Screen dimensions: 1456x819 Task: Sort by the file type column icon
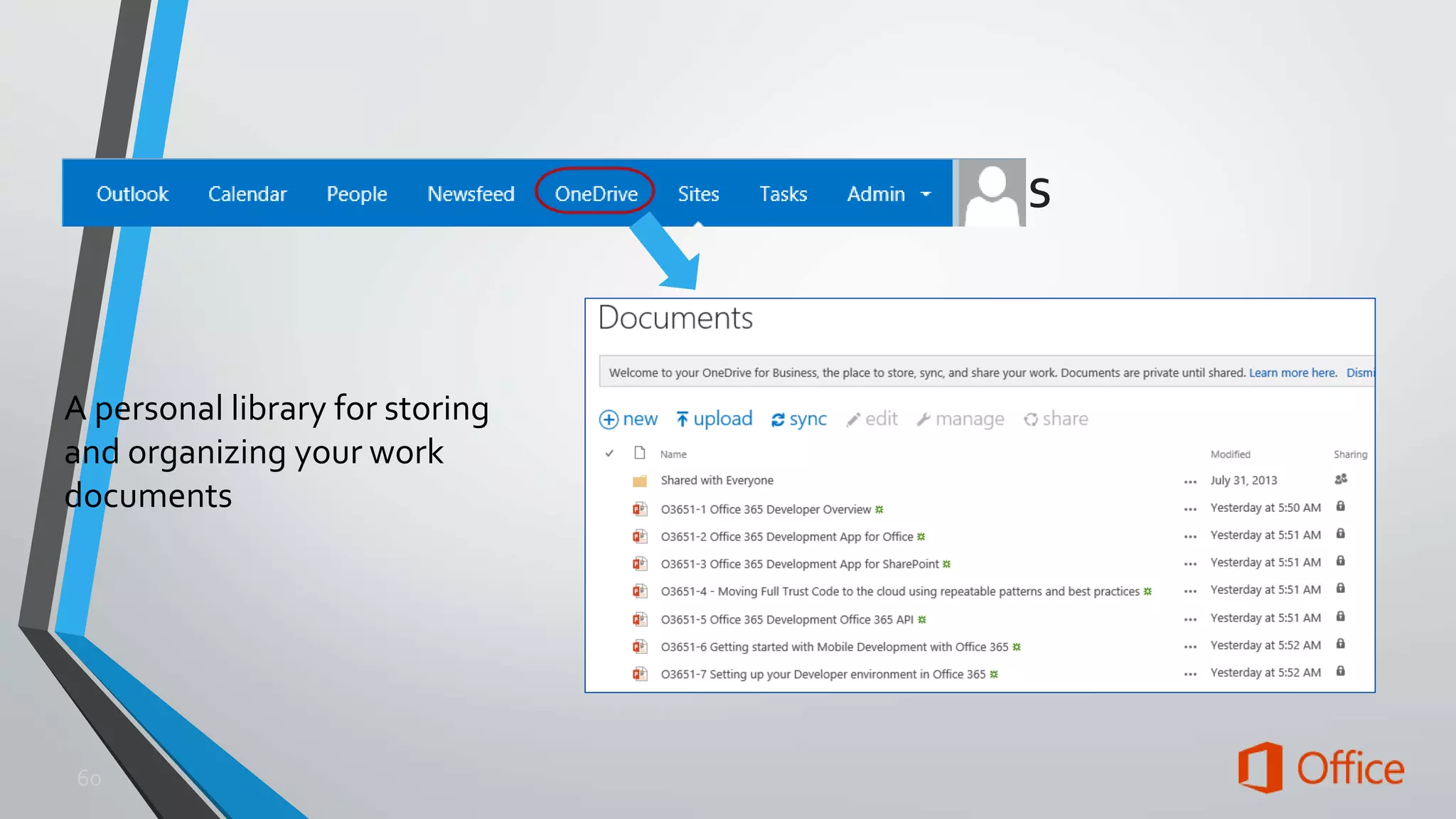(x=640, y=453)
